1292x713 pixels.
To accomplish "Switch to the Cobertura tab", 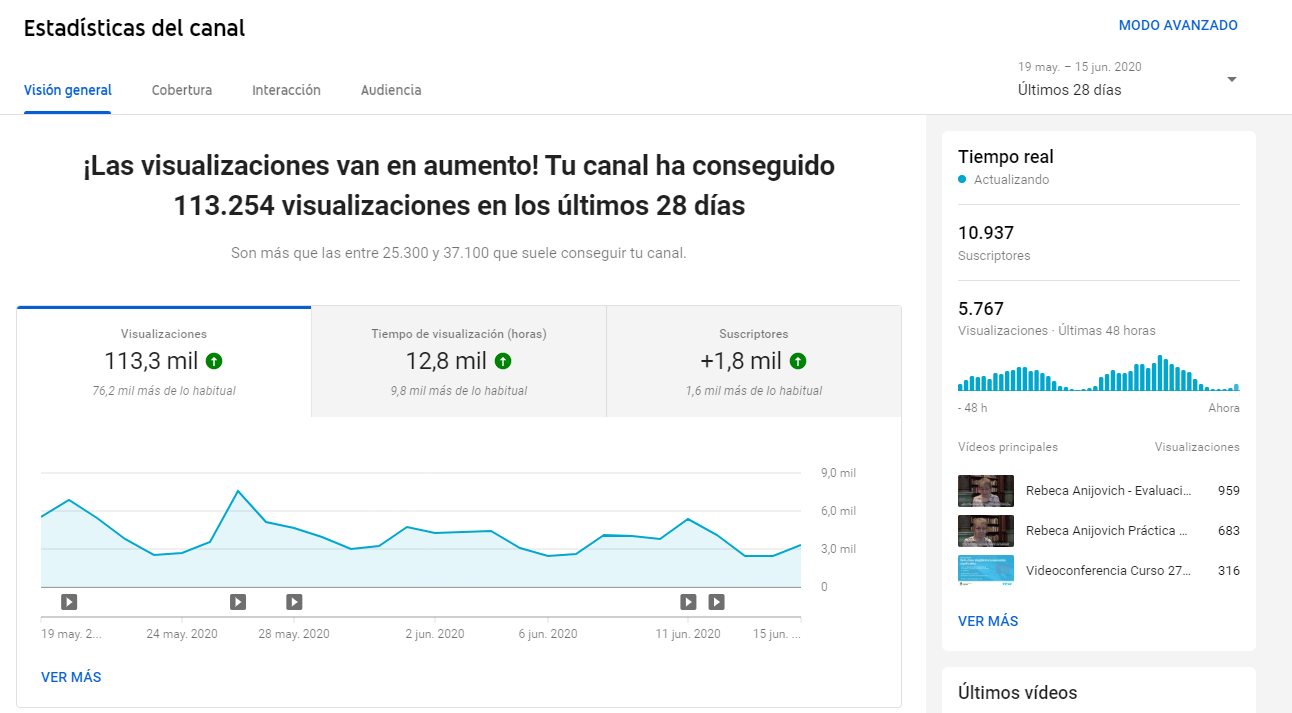I will [x=182, y=90].
